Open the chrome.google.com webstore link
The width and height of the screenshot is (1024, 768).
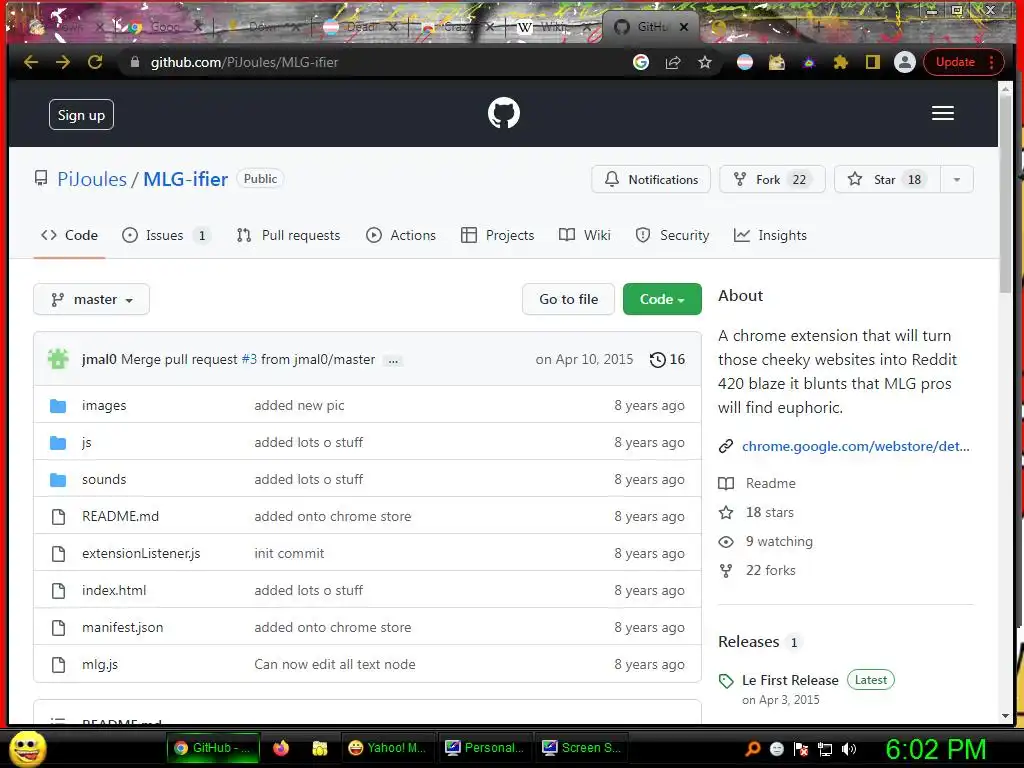tap(856, 446)
